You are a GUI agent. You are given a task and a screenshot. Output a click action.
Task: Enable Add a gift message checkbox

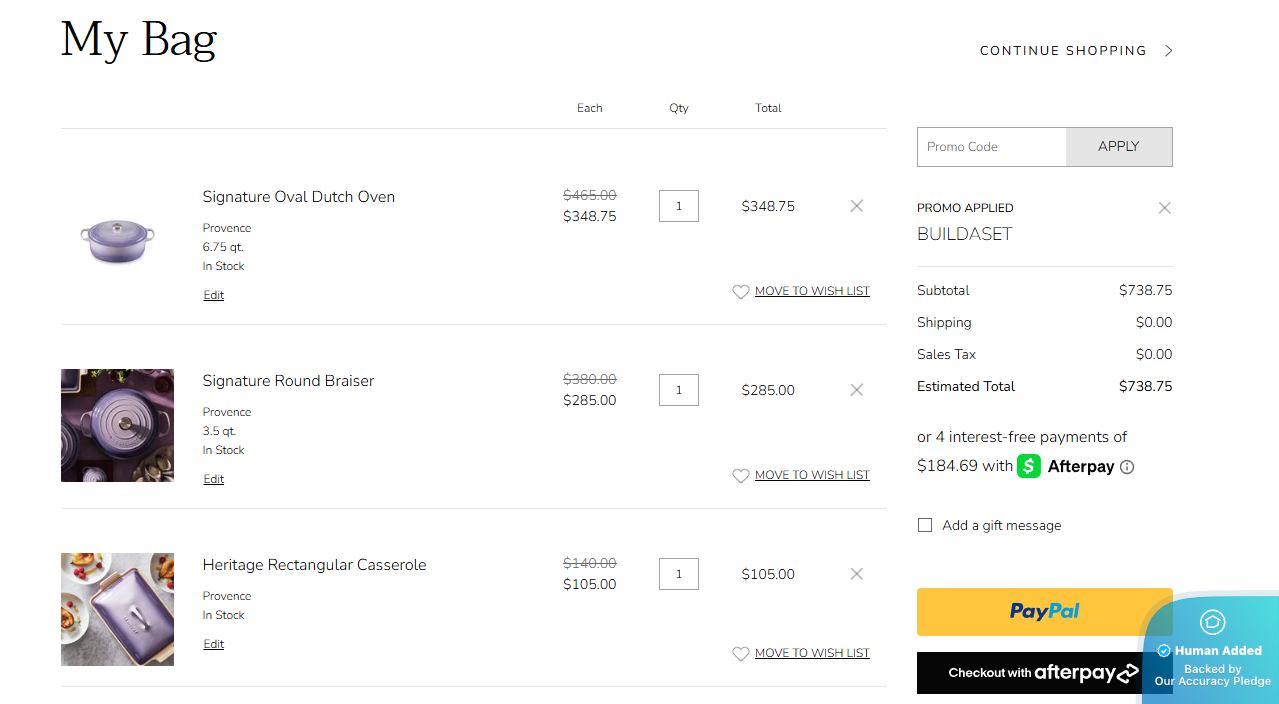coord(925,525)
